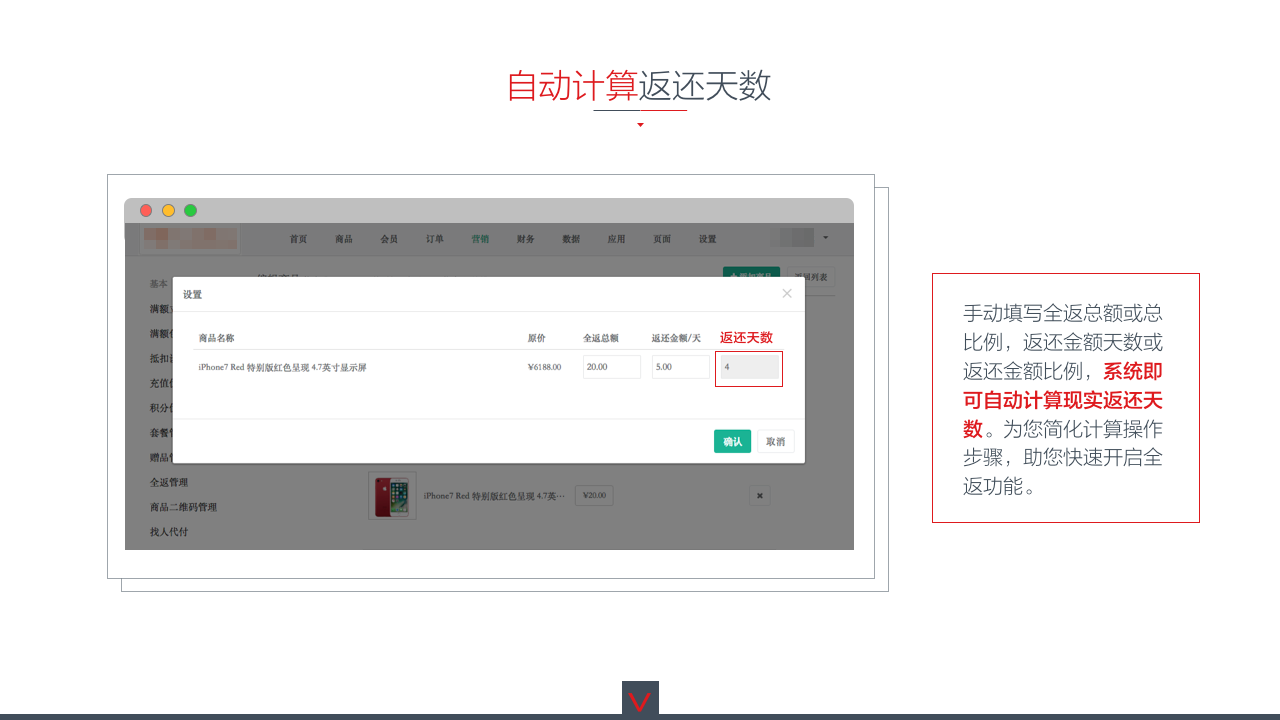Open the 订单 menu in the nav bar

[x=434, y=239]
